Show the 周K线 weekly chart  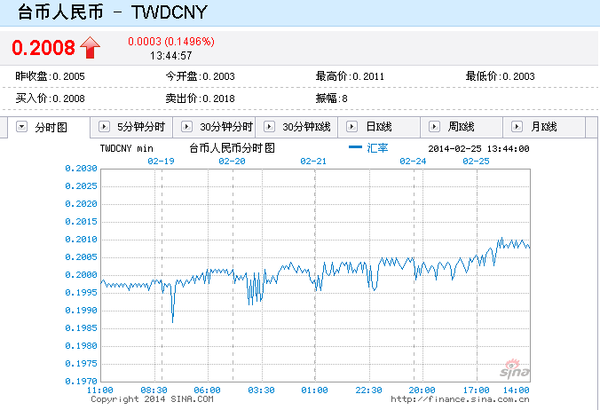462,127
